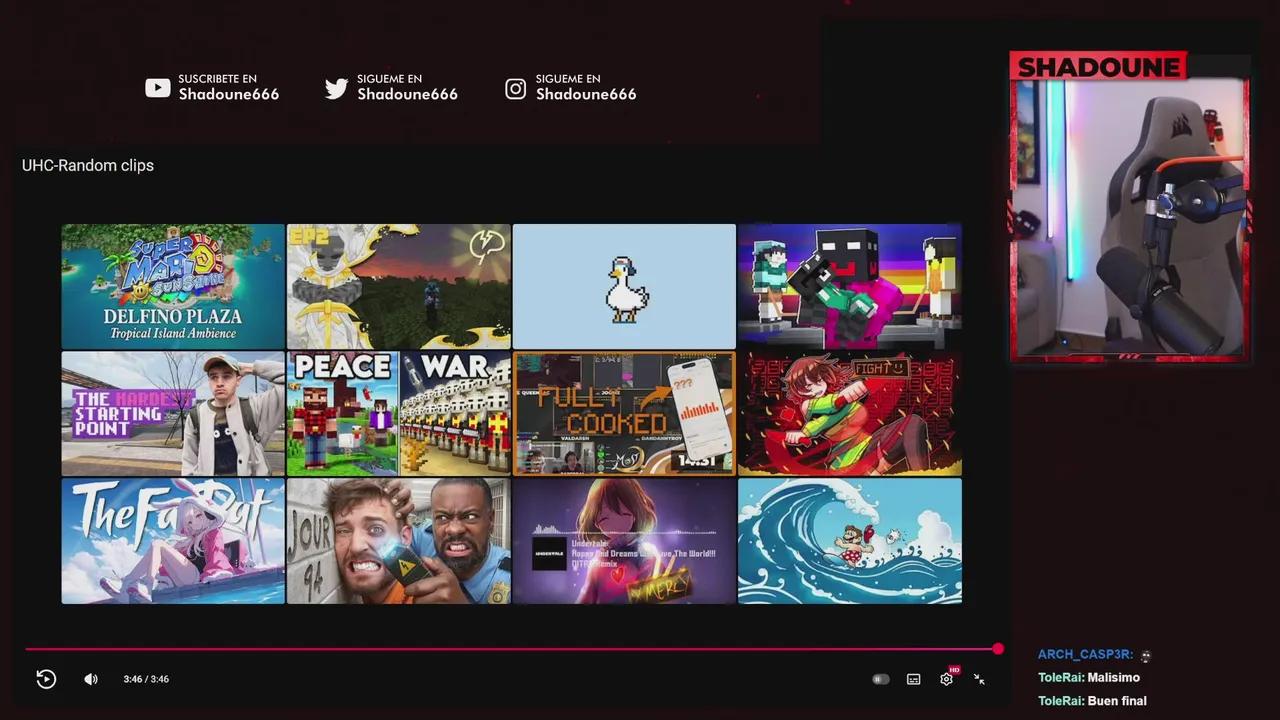Screen dimensions: 1280x720
Task: Open the Super Mario Sunshine Delfino Plaza thumbnail
Action: tap(173, 286)
